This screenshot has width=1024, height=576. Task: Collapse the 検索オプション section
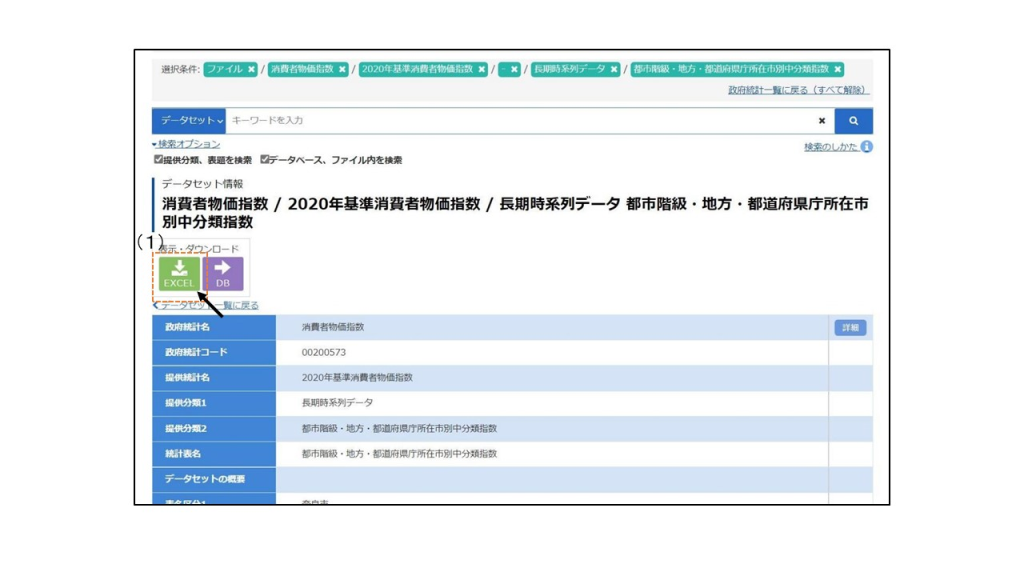pyautogui.click(x=186, y=144)
